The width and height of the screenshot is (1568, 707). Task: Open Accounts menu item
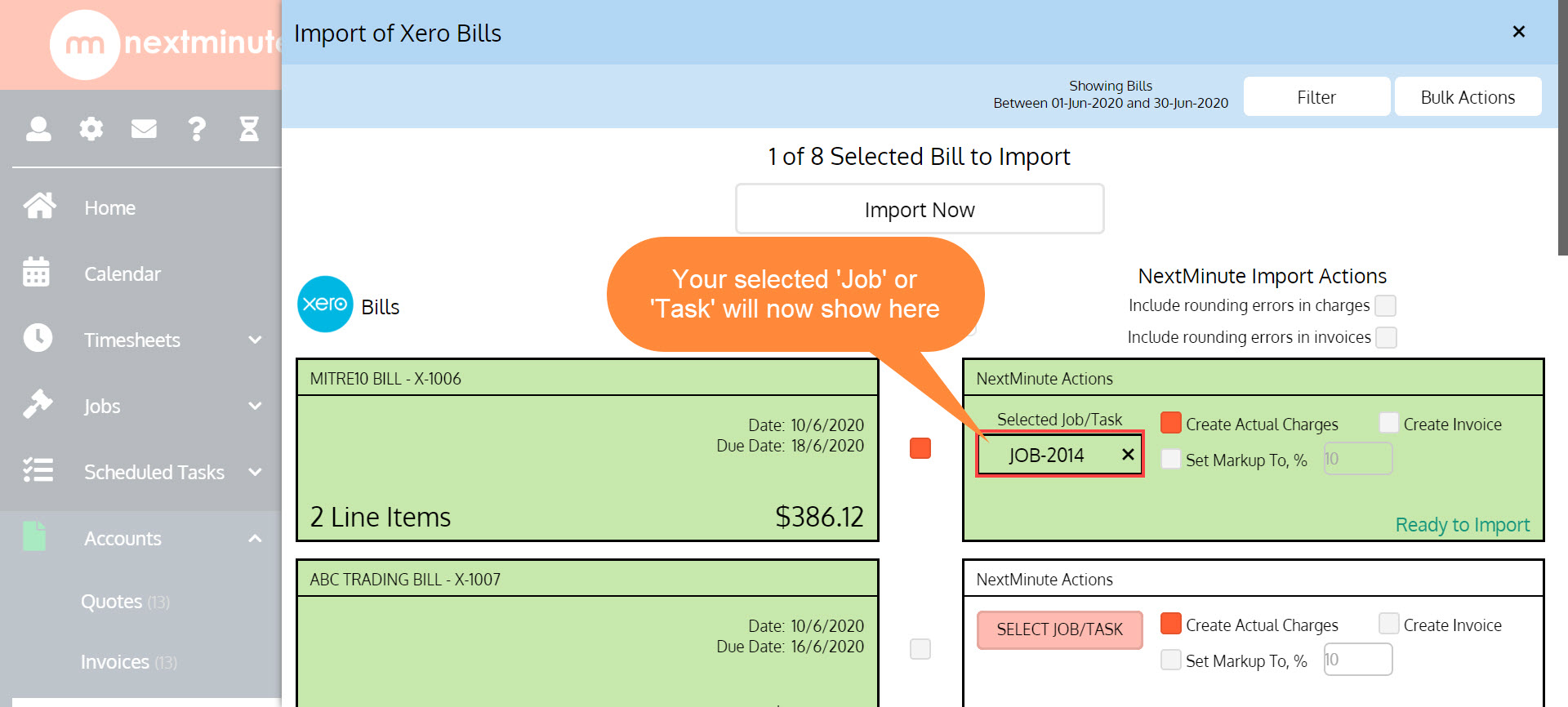pyautogui.click(x=122, y=539)
